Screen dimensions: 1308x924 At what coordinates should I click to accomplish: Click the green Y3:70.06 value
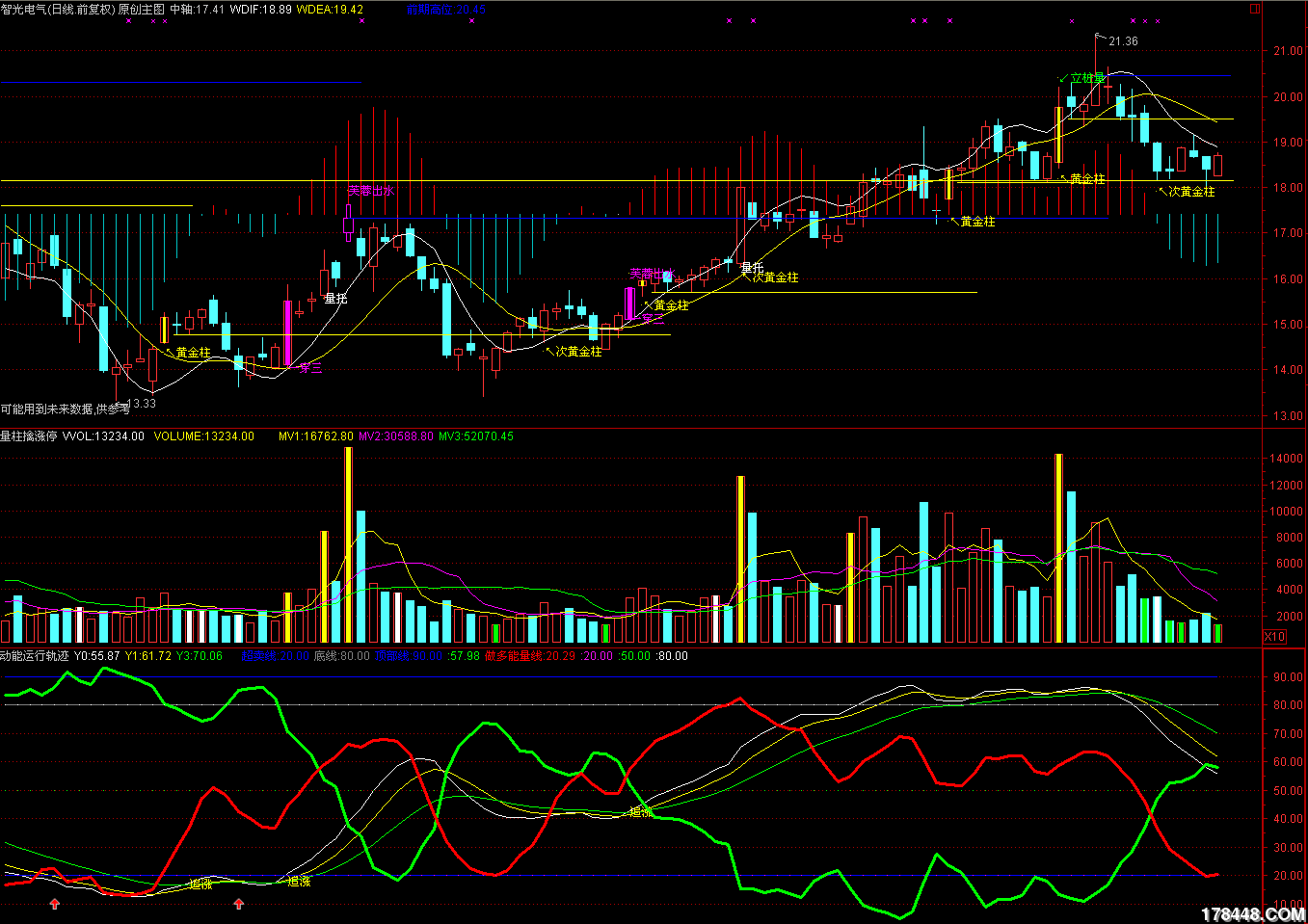click(200, 656)
